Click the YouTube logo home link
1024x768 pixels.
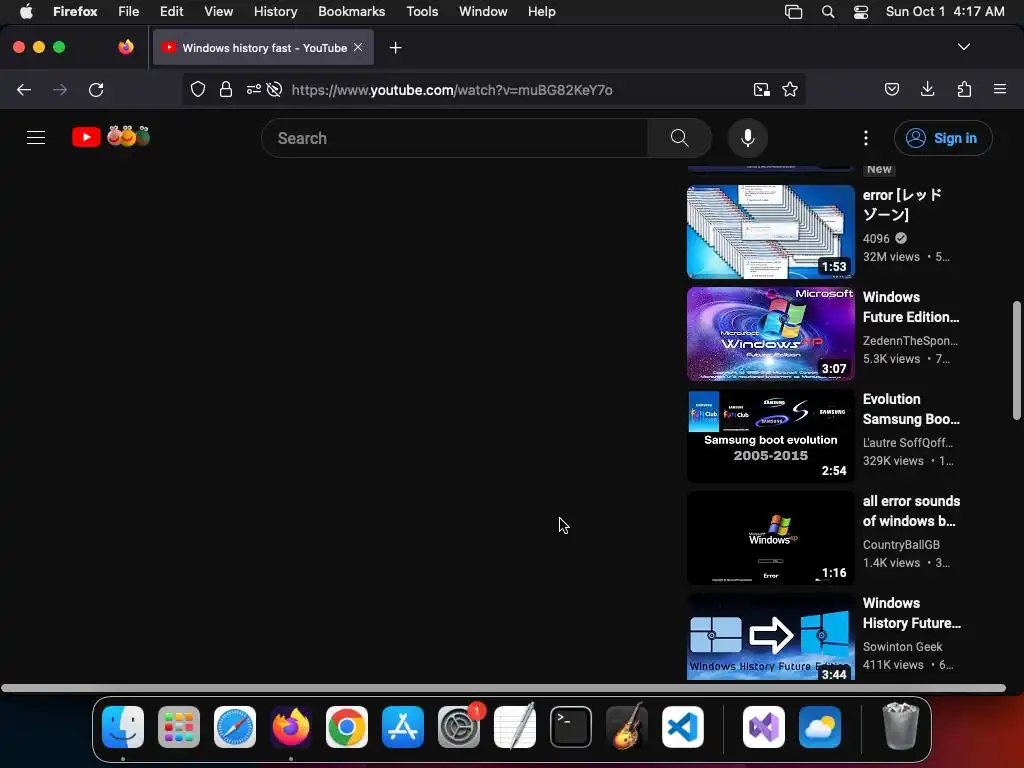(x=111, y=136)
